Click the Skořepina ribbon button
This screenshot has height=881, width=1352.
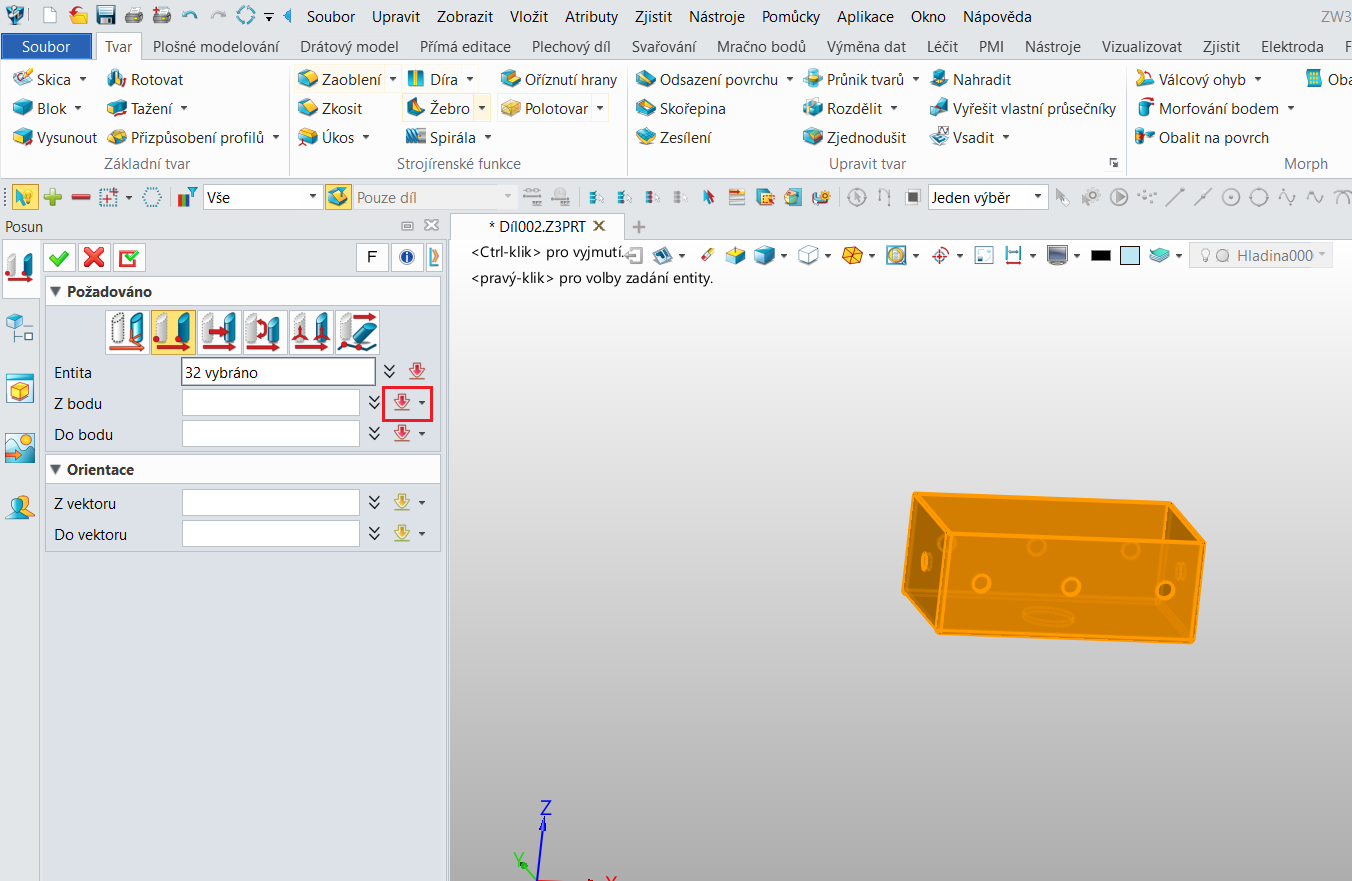click(680, 108)
